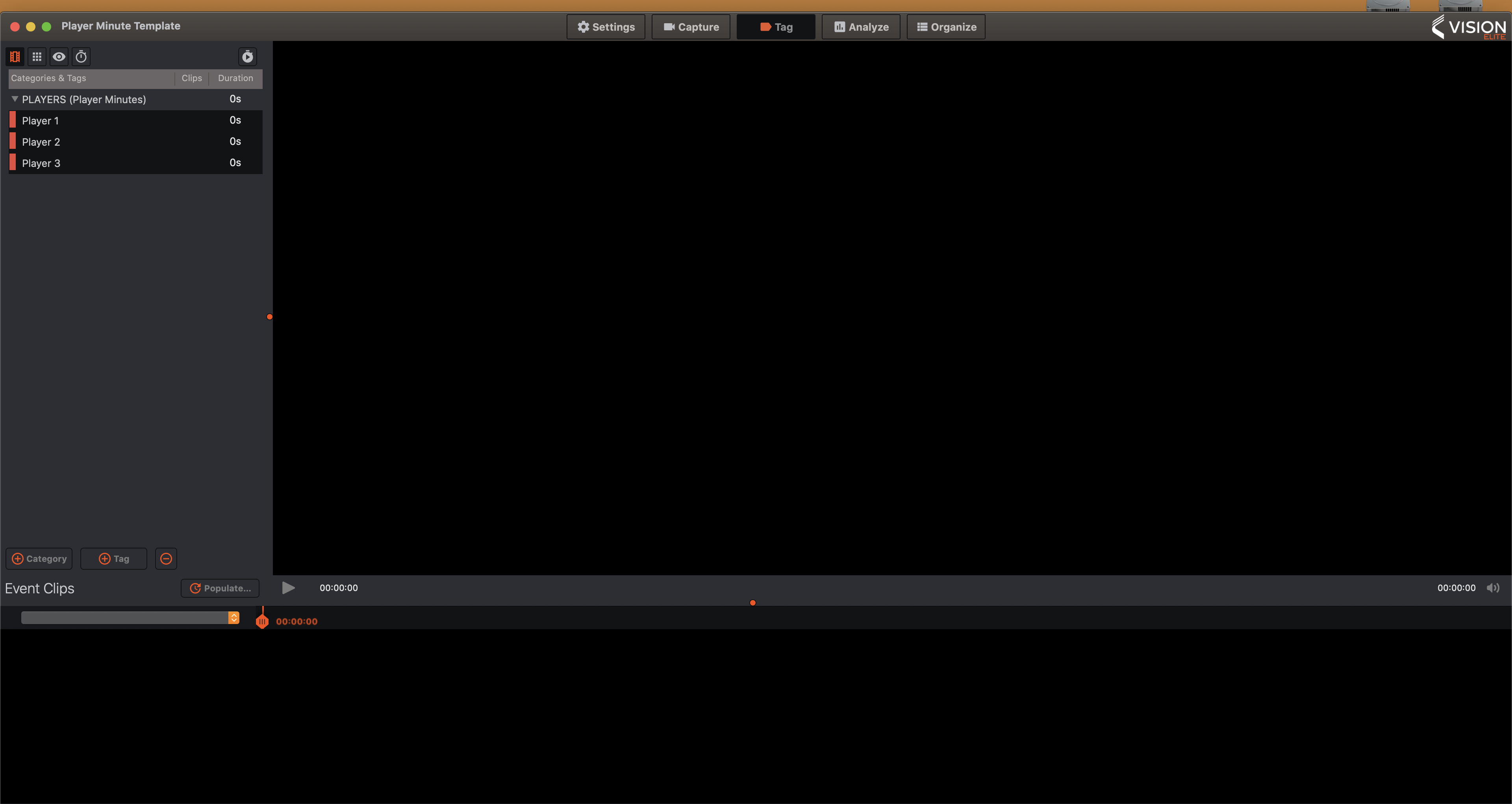This screenshot has height=804, width=1512.
Task: Click the Vision Elite logo
Action: click(x=1469, y=27)
